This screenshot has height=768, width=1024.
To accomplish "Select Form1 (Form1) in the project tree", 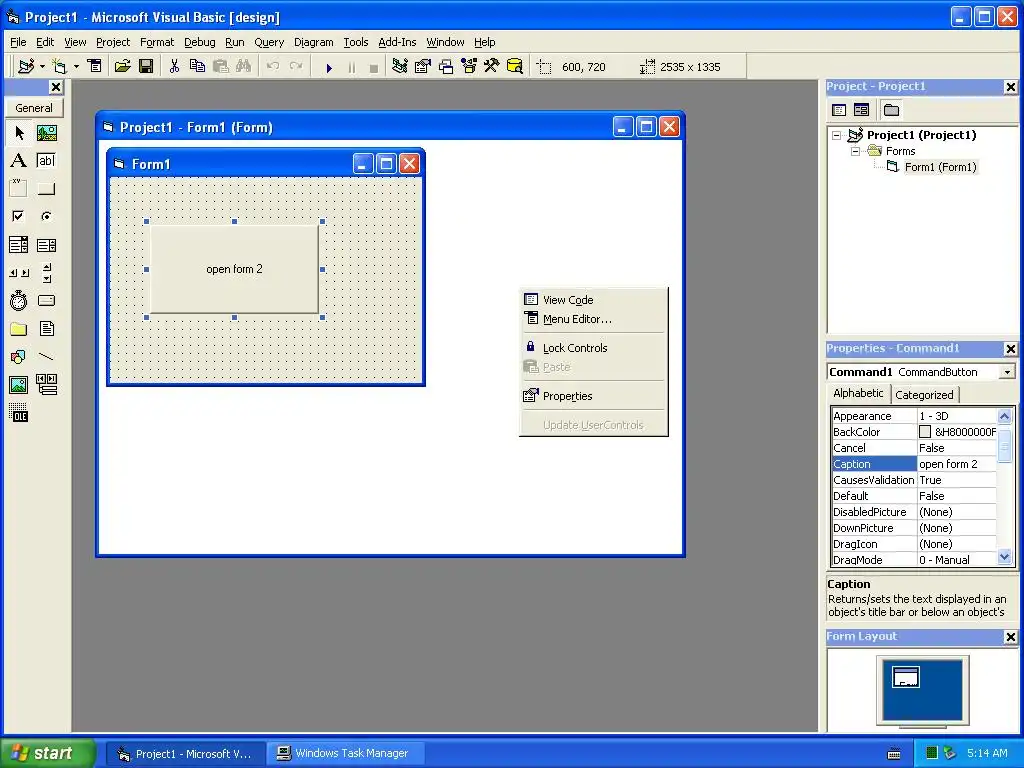I will pos(940,167).
